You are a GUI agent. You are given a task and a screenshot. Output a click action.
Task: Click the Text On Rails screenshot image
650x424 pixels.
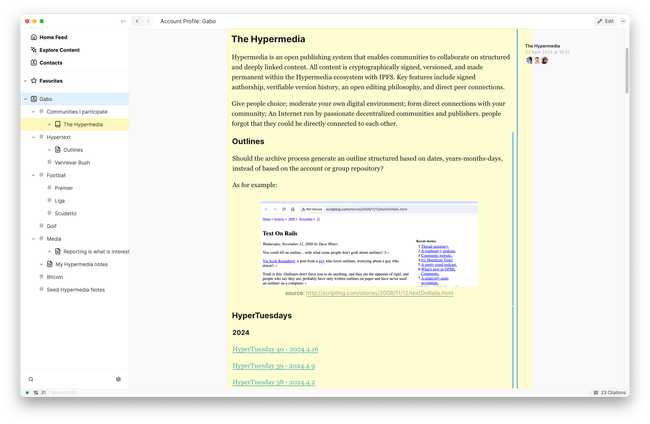tap(369, 244)
